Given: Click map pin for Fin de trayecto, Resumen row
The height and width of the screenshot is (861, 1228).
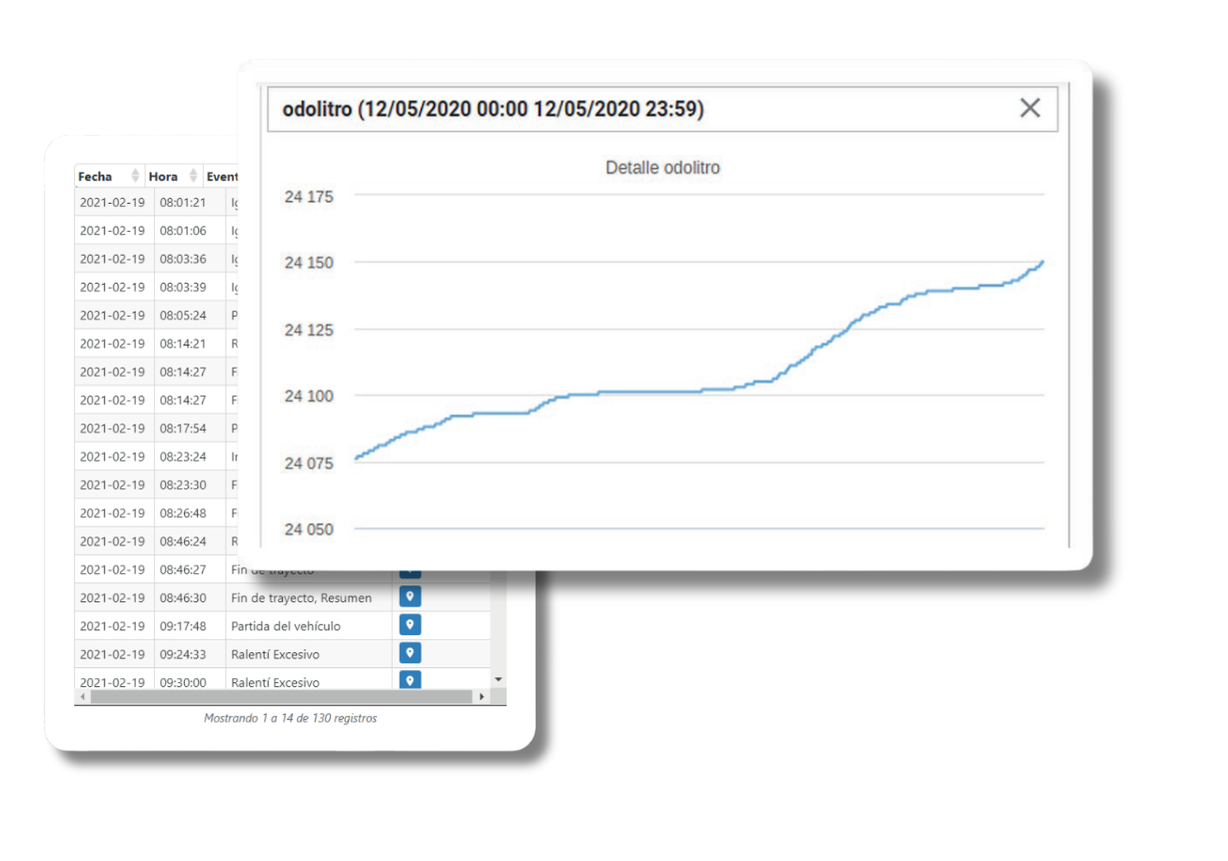Looking at the screenshot, I should point(409,597).
